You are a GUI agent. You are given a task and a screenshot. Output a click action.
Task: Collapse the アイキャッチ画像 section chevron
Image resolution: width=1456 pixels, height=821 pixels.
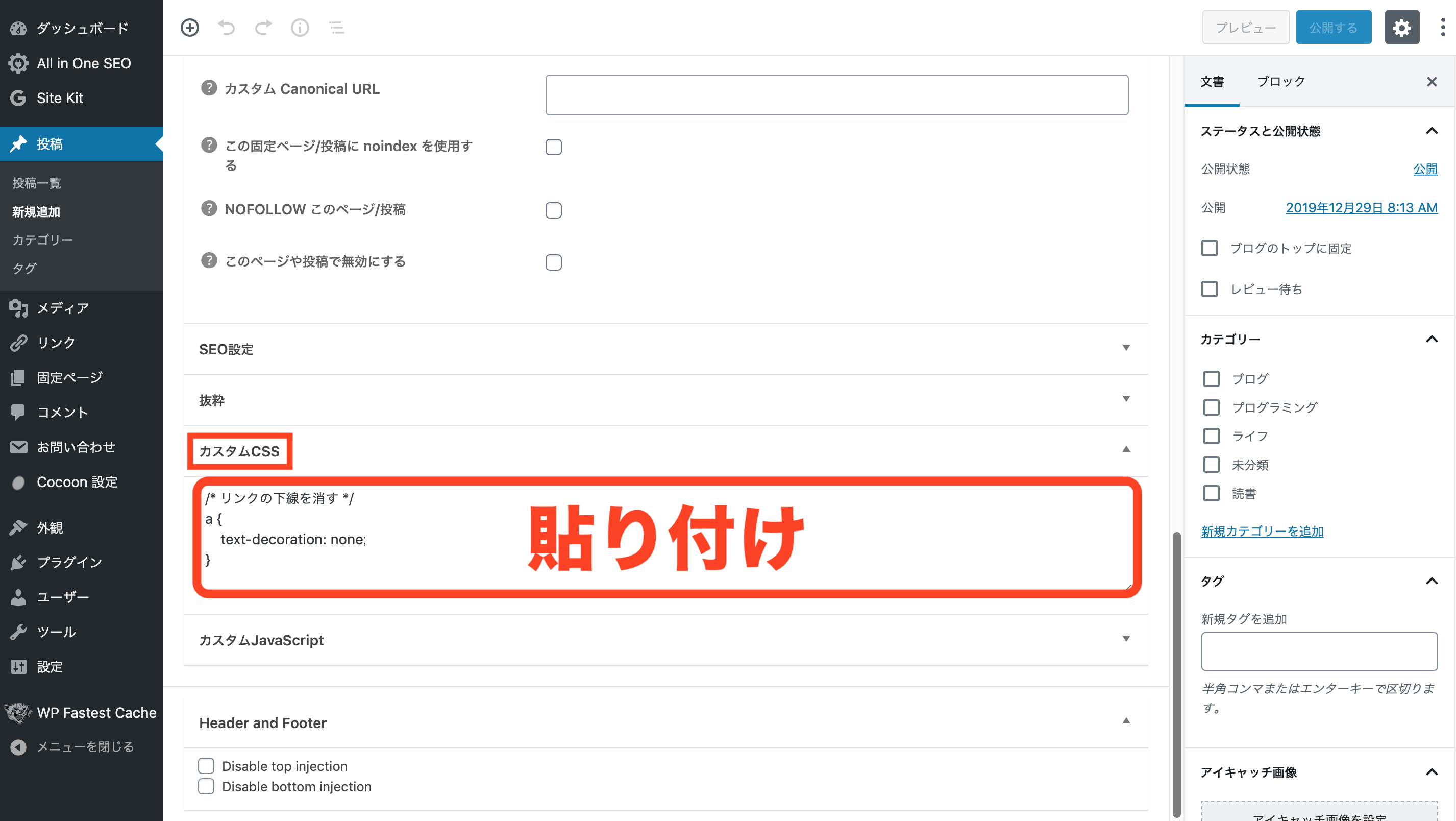pos(1432,772)
